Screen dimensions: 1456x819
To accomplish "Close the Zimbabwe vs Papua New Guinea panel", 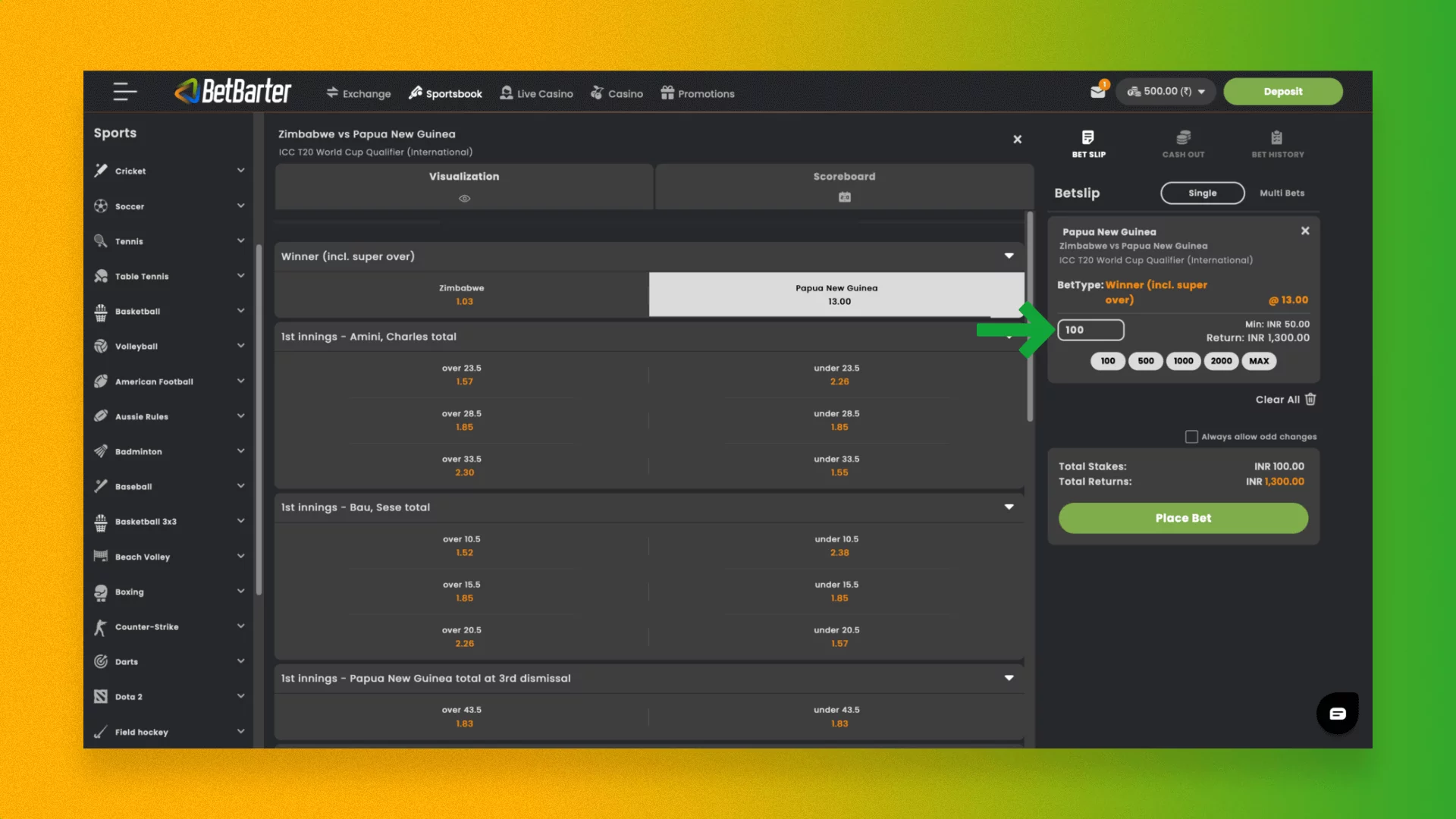I will 1018,140.
